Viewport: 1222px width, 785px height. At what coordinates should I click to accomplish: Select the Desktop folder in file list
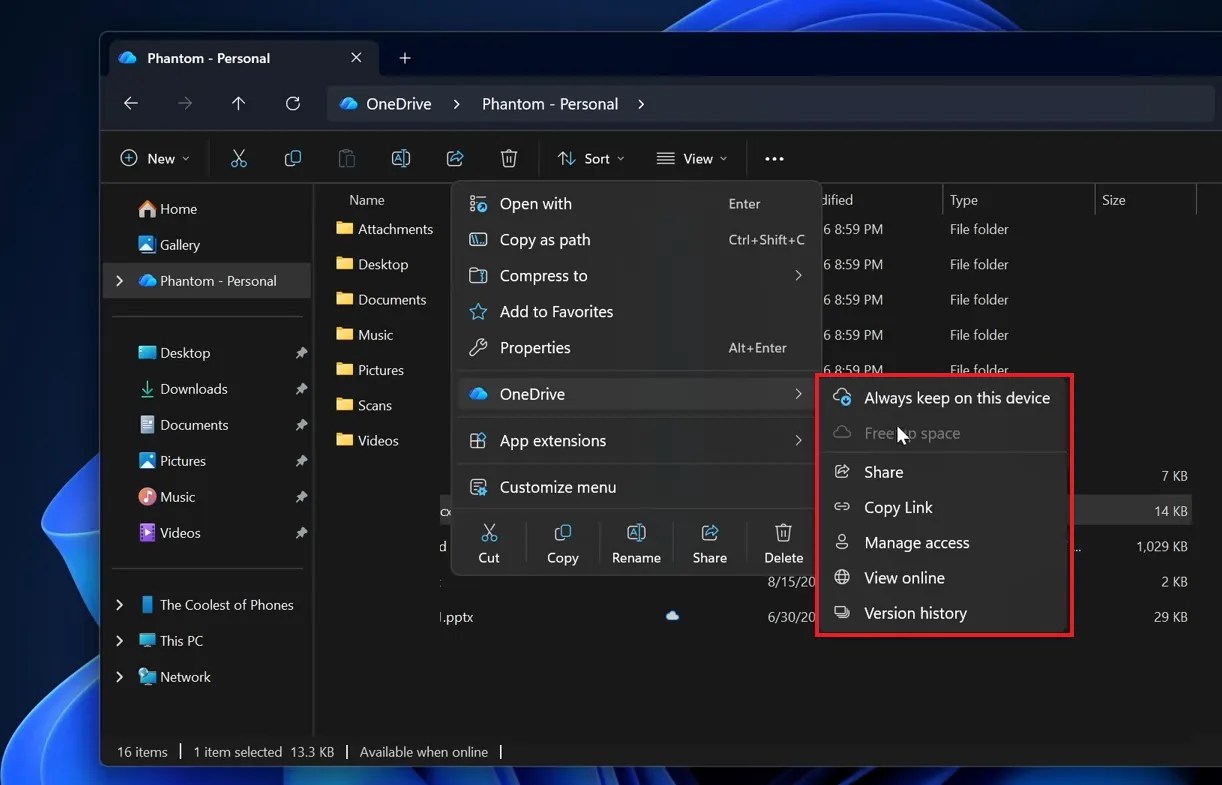372,264
